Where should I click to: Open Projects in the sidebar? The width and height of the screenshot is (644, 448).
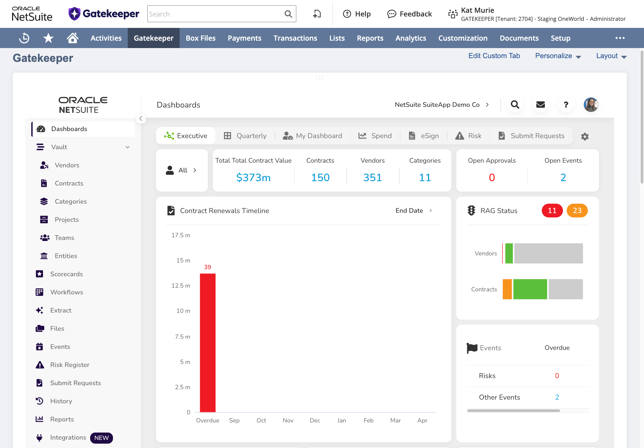coord(66,219)
